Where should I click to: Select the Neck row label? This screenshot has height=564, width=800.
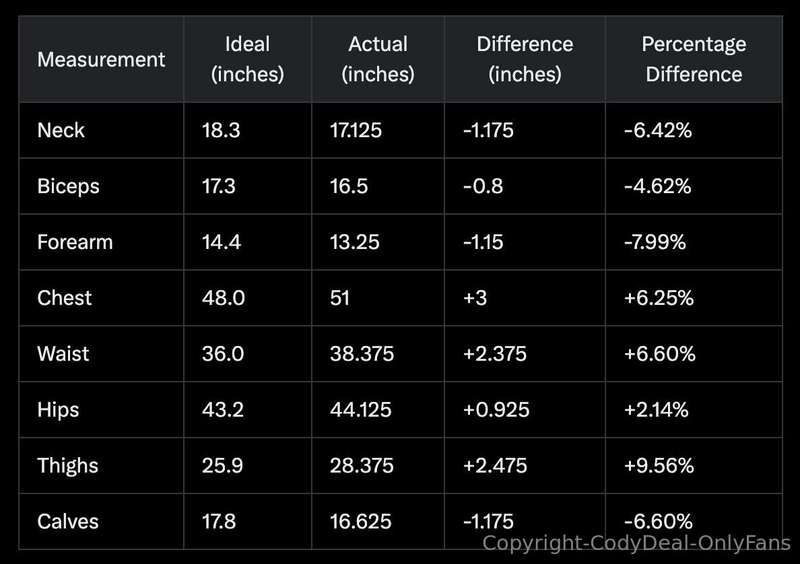(61, 130)
